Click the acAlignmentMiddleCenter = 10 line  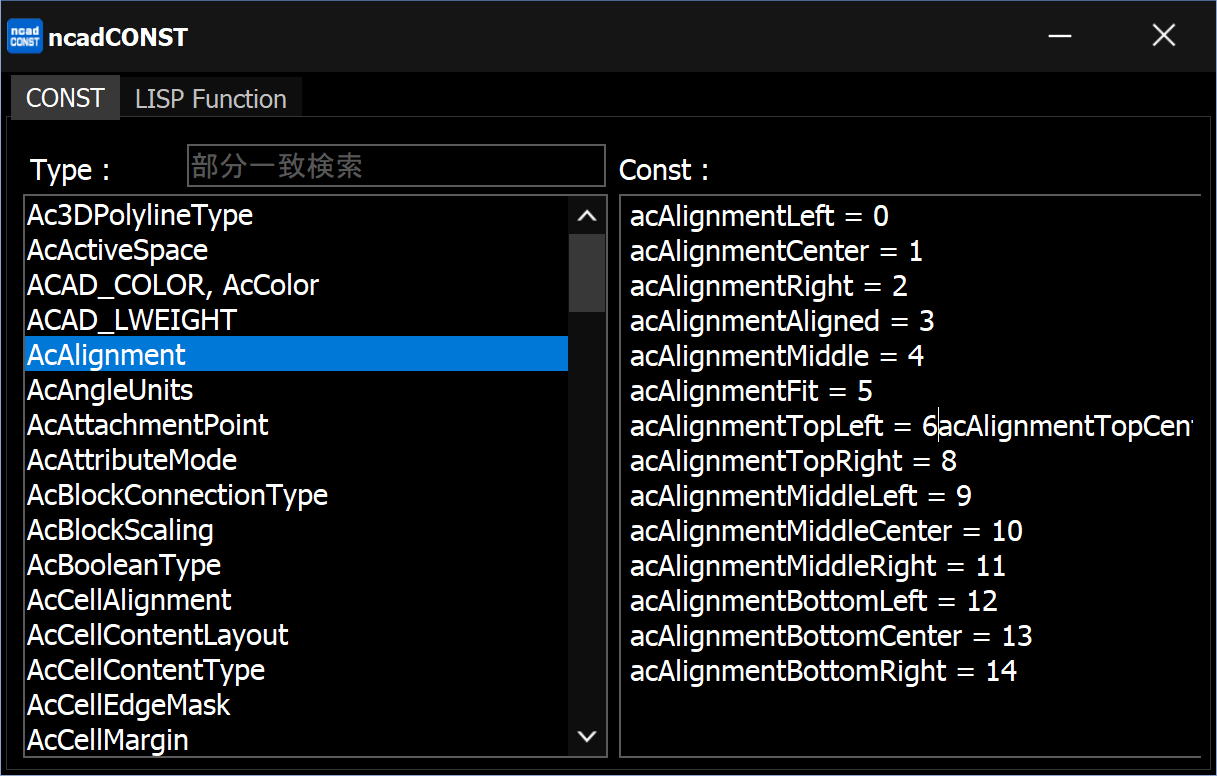click(x=826, y=531)
